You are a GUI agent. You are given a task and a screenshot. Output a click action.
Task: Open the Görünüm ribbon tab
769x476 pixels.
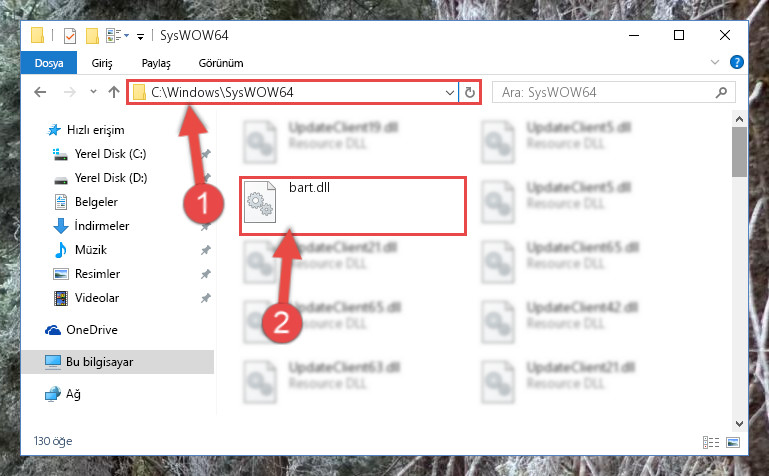coord(221,63)
